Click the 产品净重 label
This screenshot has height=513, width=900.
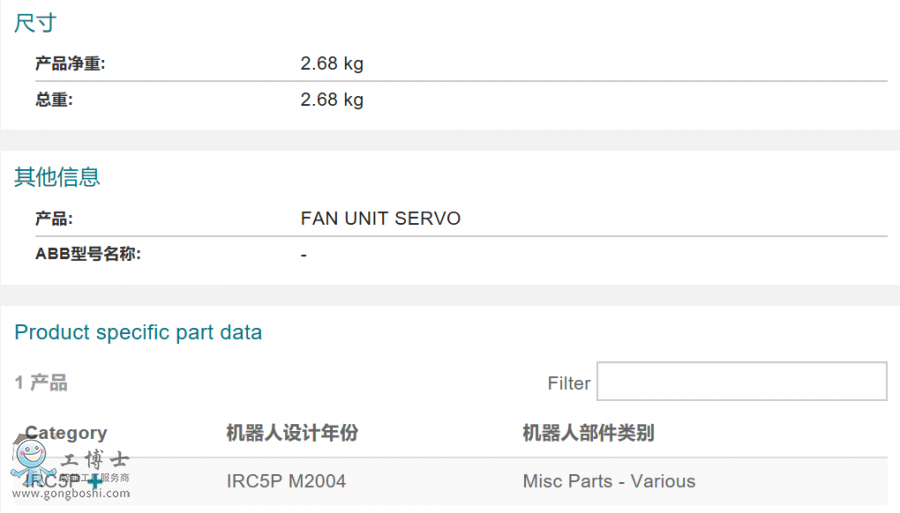click(x=70, y=64)
